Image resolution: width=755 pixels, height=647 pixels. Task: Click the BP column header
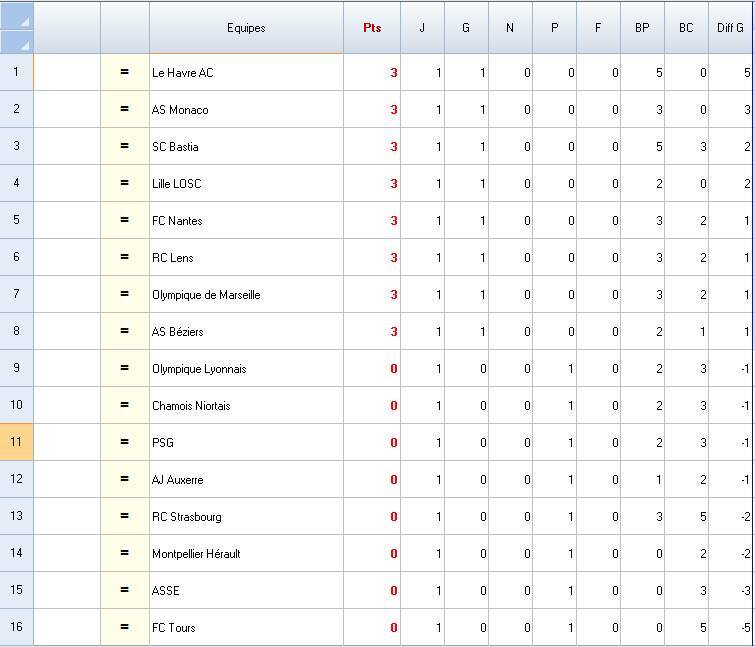642,28
